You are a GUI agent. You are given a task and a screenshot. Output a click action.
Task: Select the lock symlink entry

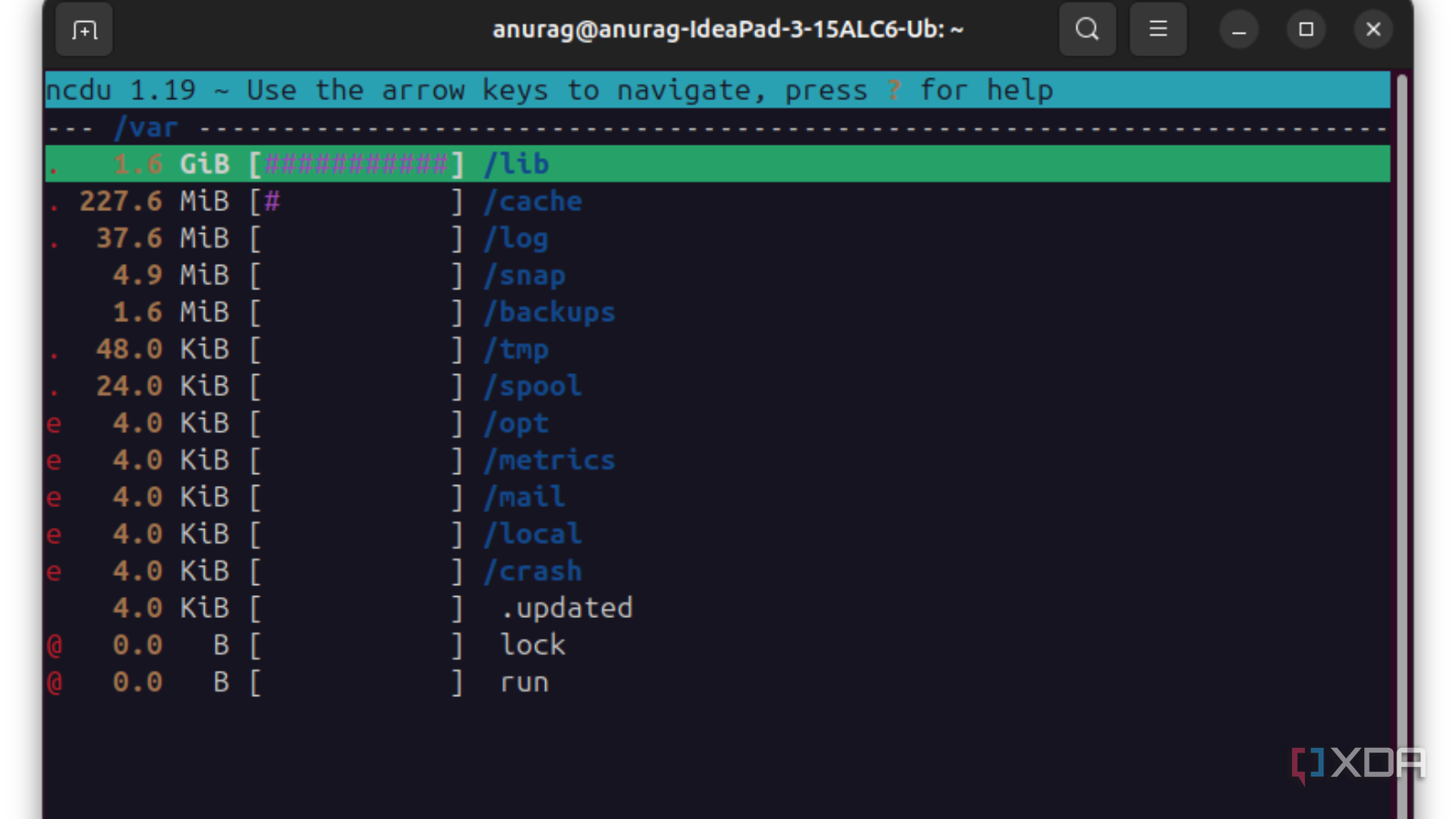(532, 645)
